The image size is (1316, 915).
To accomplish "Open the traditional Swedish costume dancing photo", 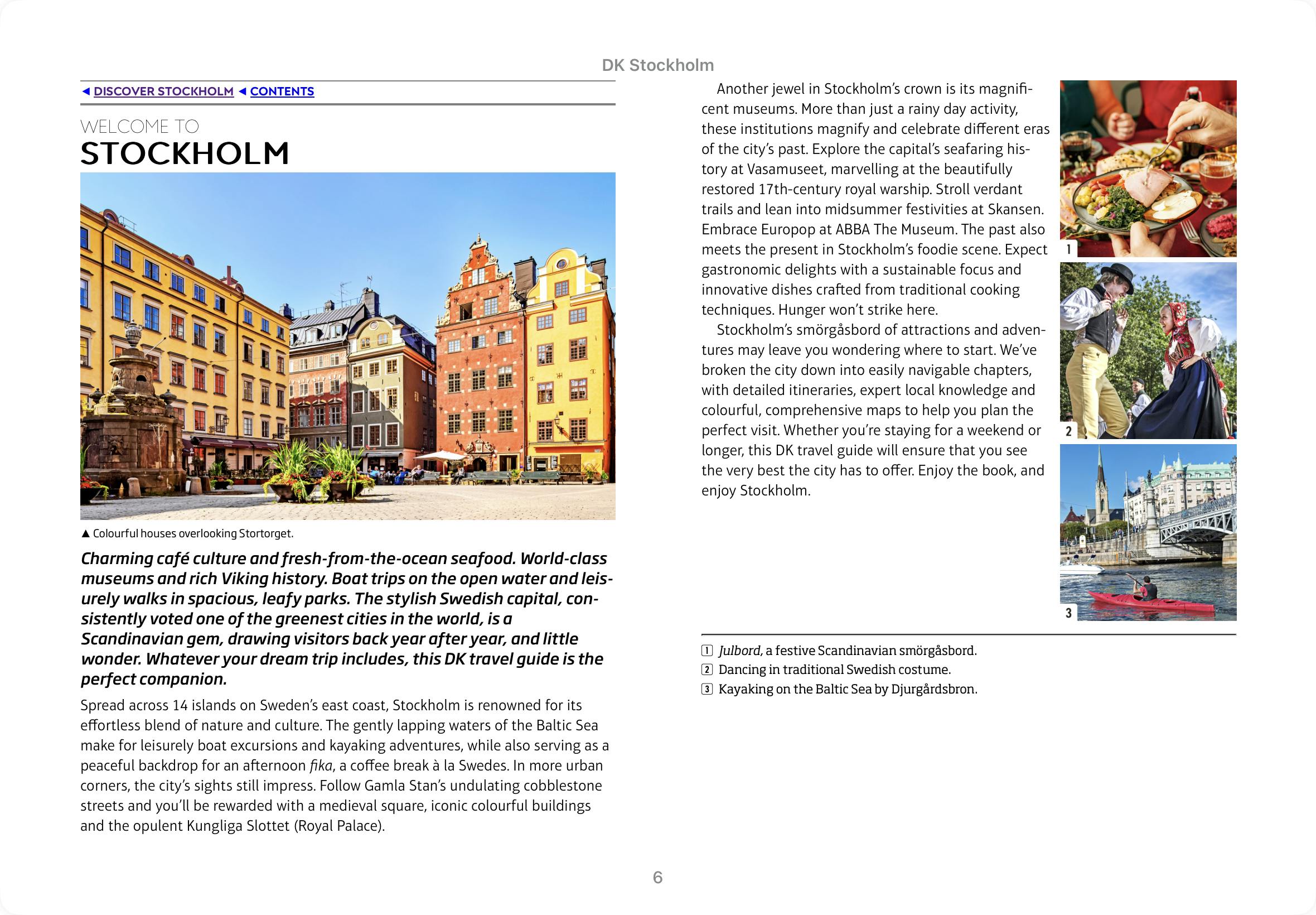I will [x=1148, y=350].
